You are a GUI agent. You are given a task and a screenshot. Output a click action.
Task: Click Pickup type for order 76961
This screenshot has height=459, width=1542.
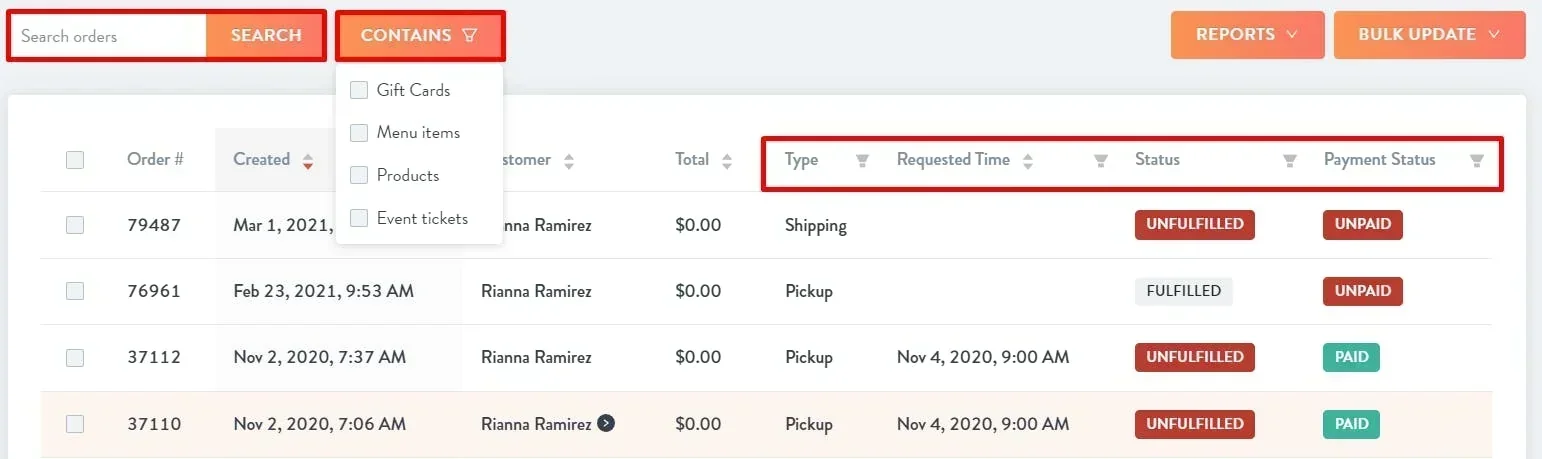(x=809, y=292)
